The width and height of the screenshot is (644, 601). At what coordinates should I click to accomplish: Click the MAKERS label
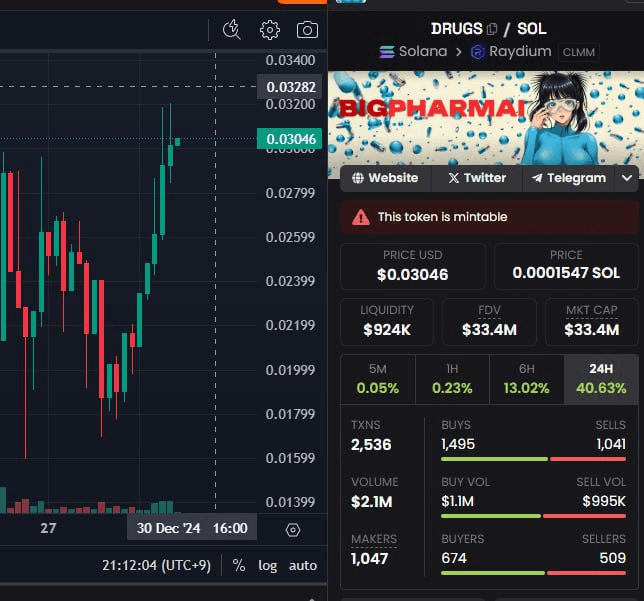(x=374, y=539)
